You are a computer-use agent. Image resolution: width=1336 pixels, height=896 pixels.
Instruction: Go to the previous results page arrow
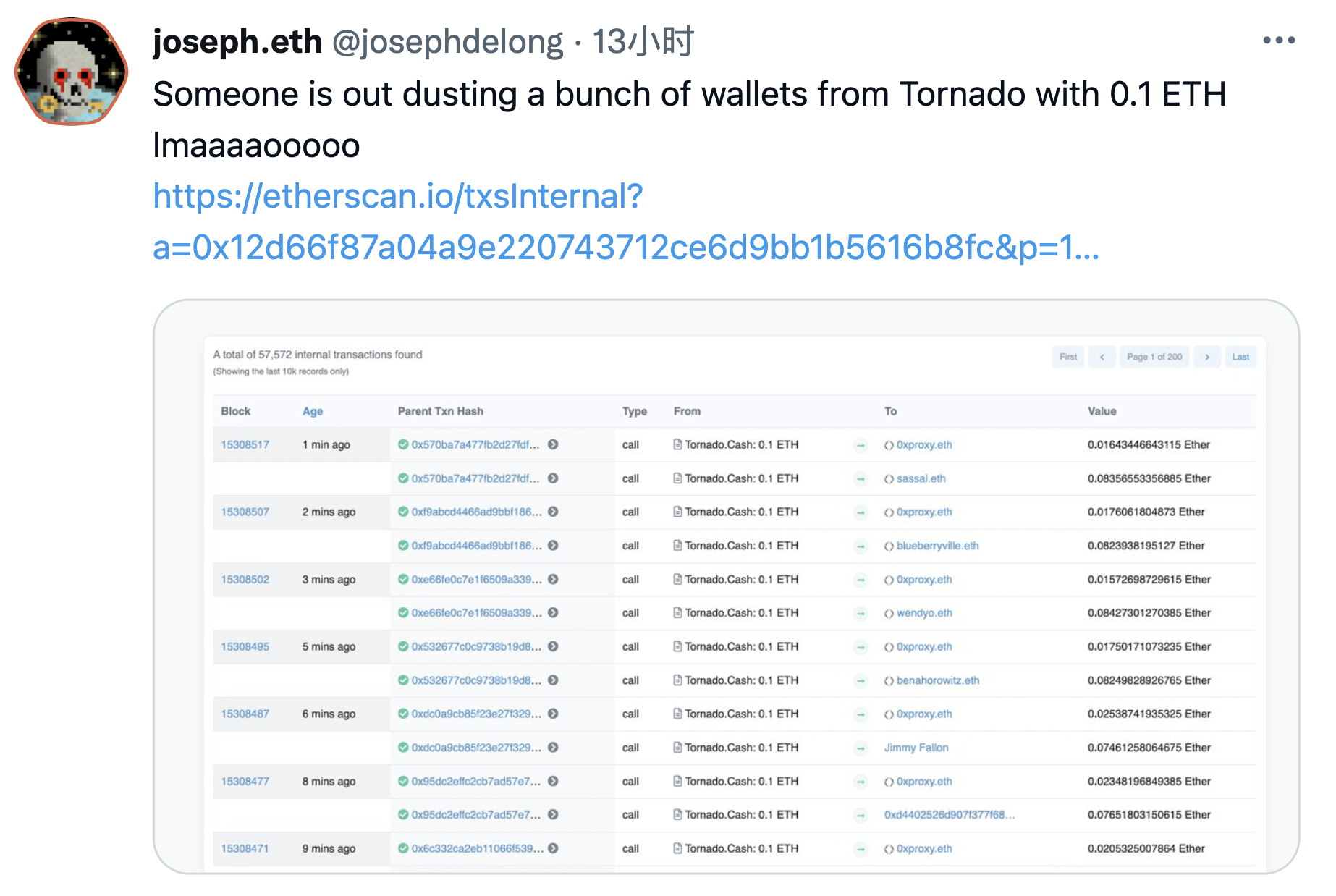pyautogui.click(x=1102, y=357)
